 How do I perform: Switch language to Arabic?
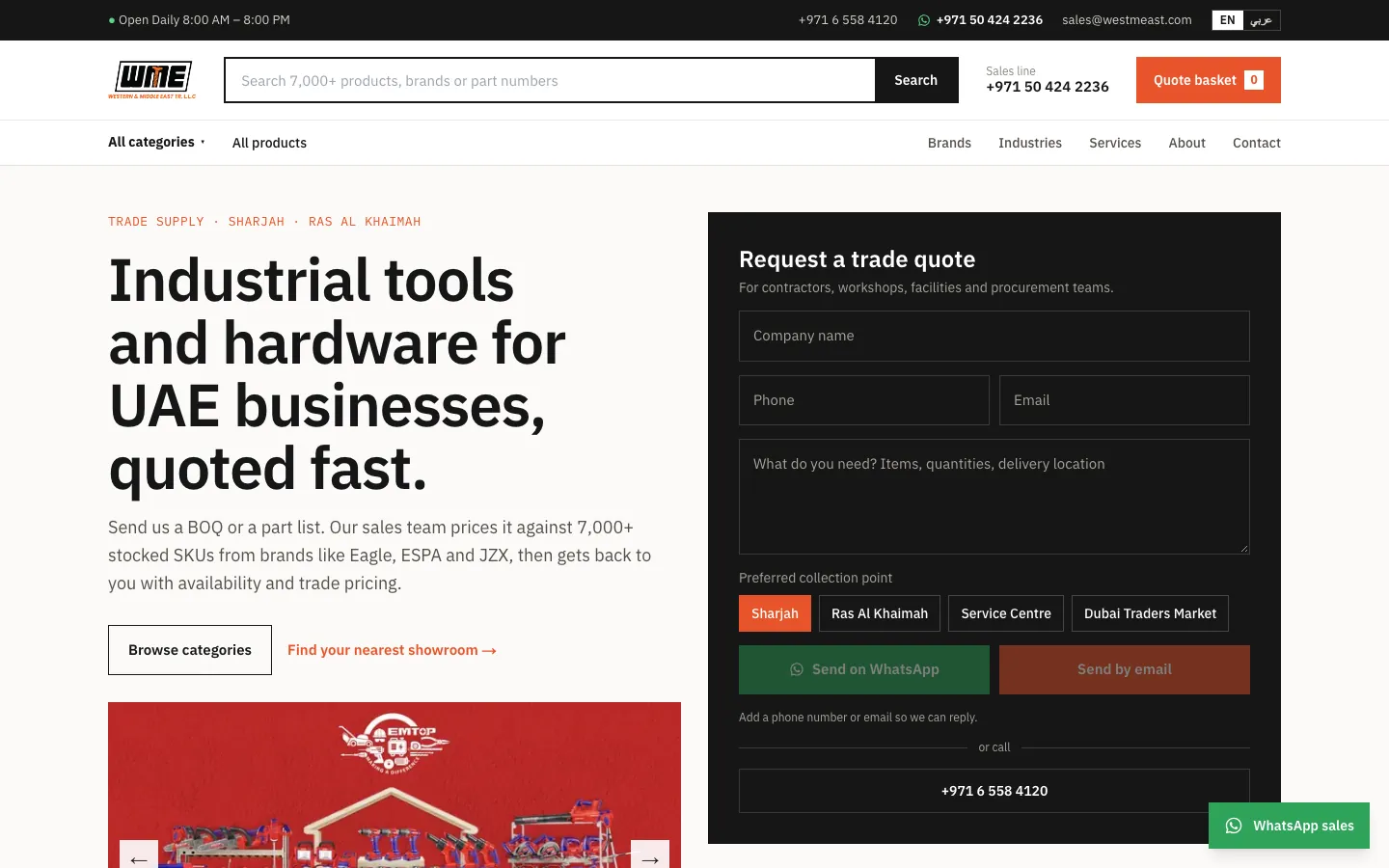click(x=1261, y=20)
